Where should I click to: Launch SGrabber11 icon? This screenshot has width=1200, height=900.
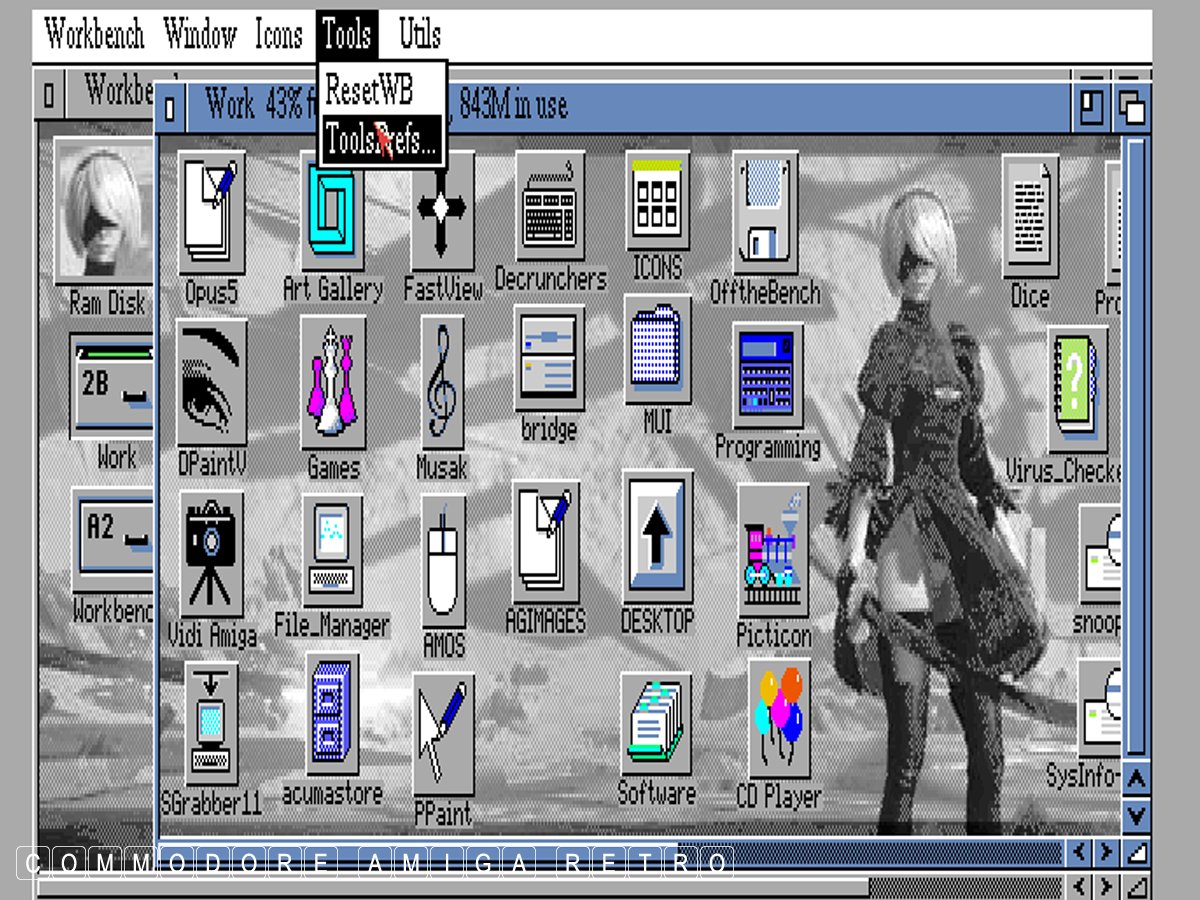tap(211, 723)
